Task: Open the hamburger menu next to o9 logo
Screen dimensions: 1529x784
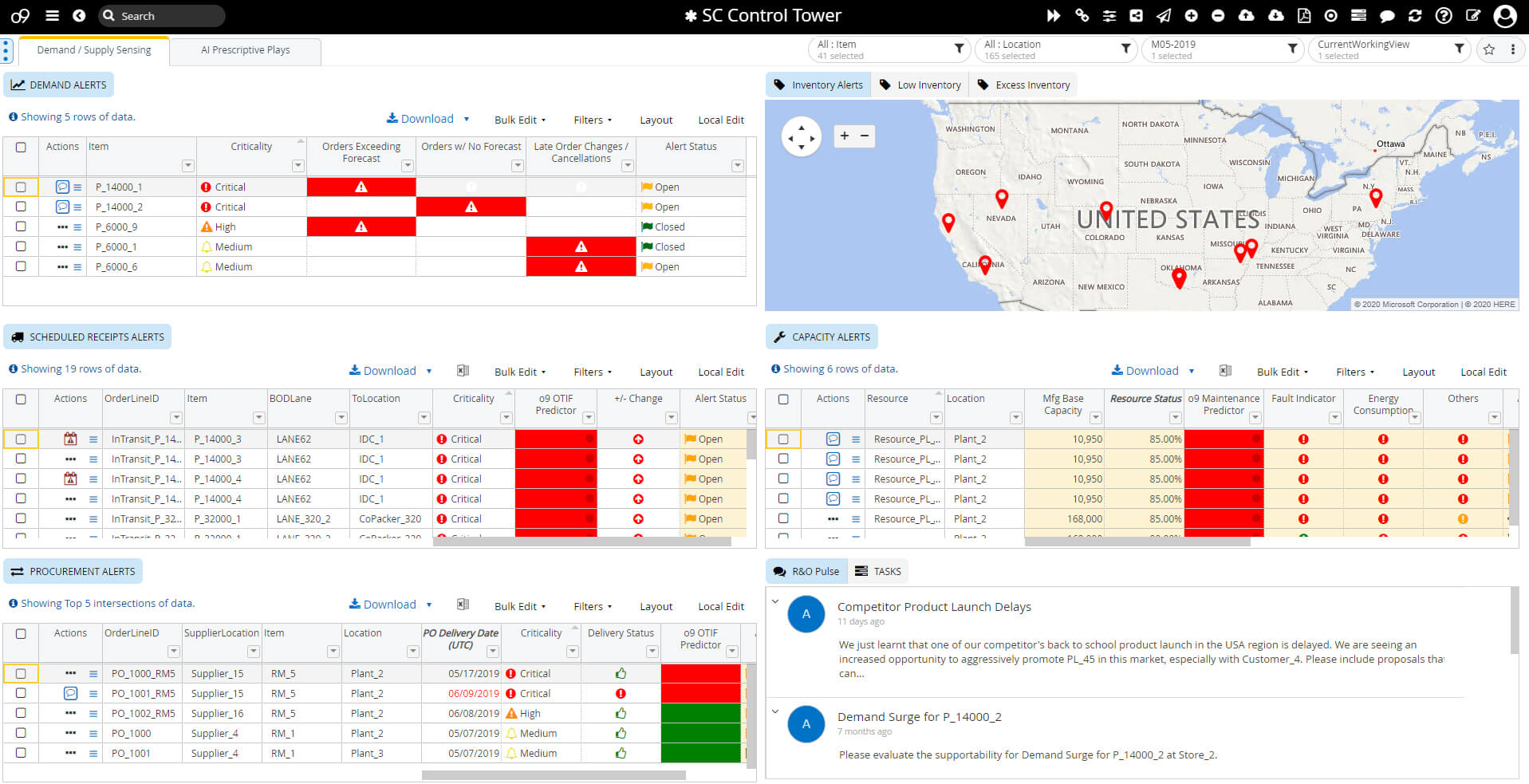Action: [52, 16]
